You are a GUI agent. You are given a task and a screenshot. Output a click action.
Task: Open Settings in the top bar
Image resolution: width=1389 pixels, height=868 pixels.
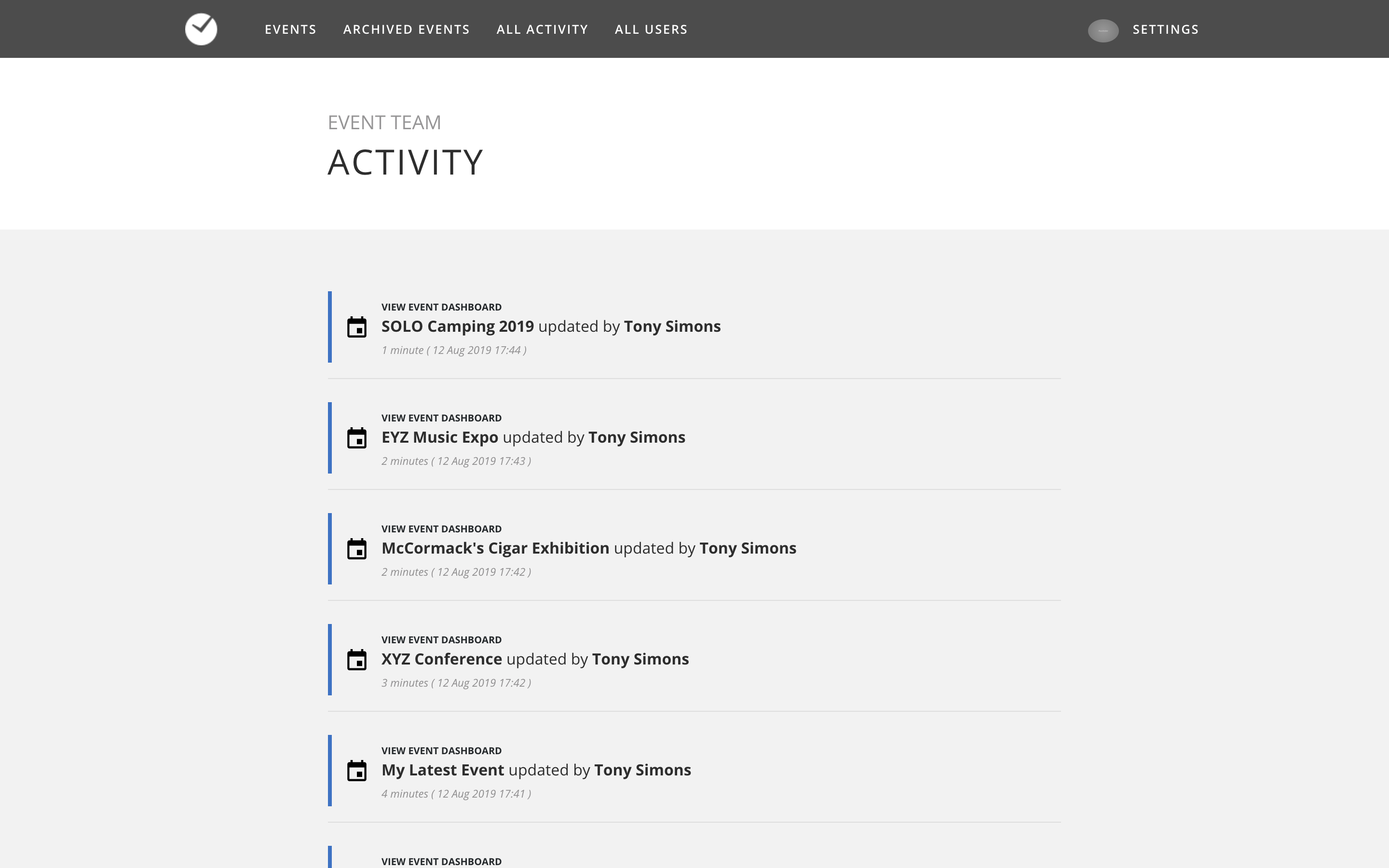pyautogui.click(x=1165, y=29)
